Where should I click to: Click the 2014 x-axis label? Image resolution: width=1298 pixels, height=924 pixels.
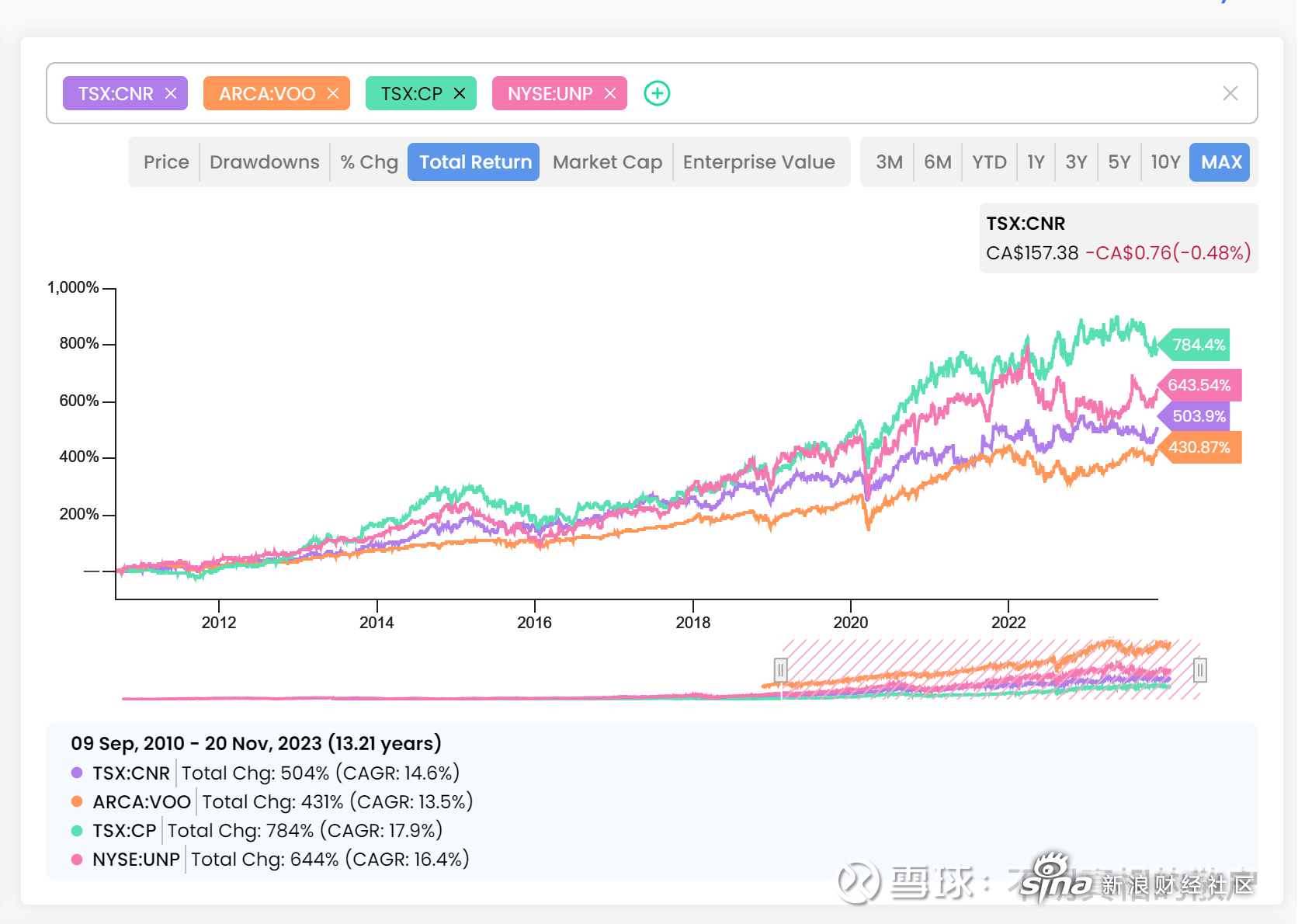[x=377, y=622]
